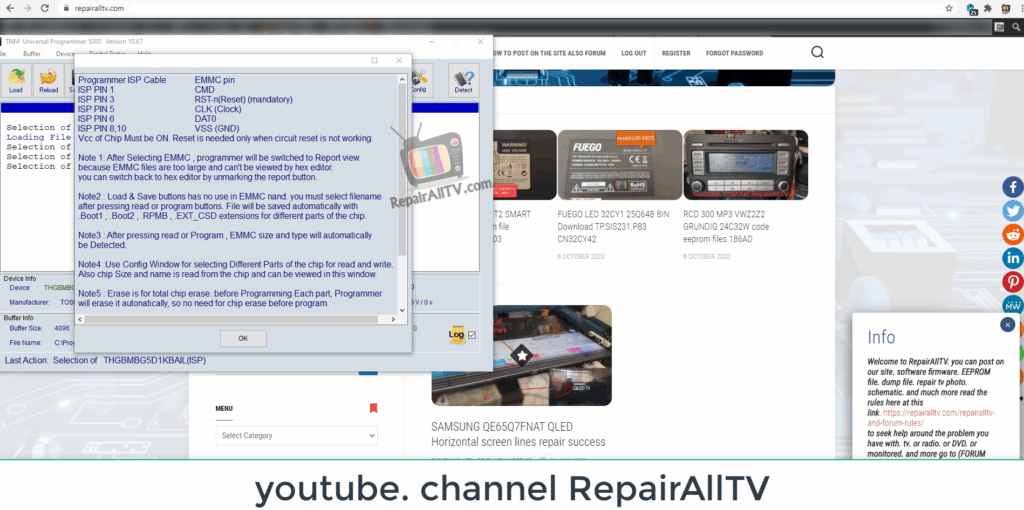Close the Info popup
1024x510 pixels.
pos(1007,325)
